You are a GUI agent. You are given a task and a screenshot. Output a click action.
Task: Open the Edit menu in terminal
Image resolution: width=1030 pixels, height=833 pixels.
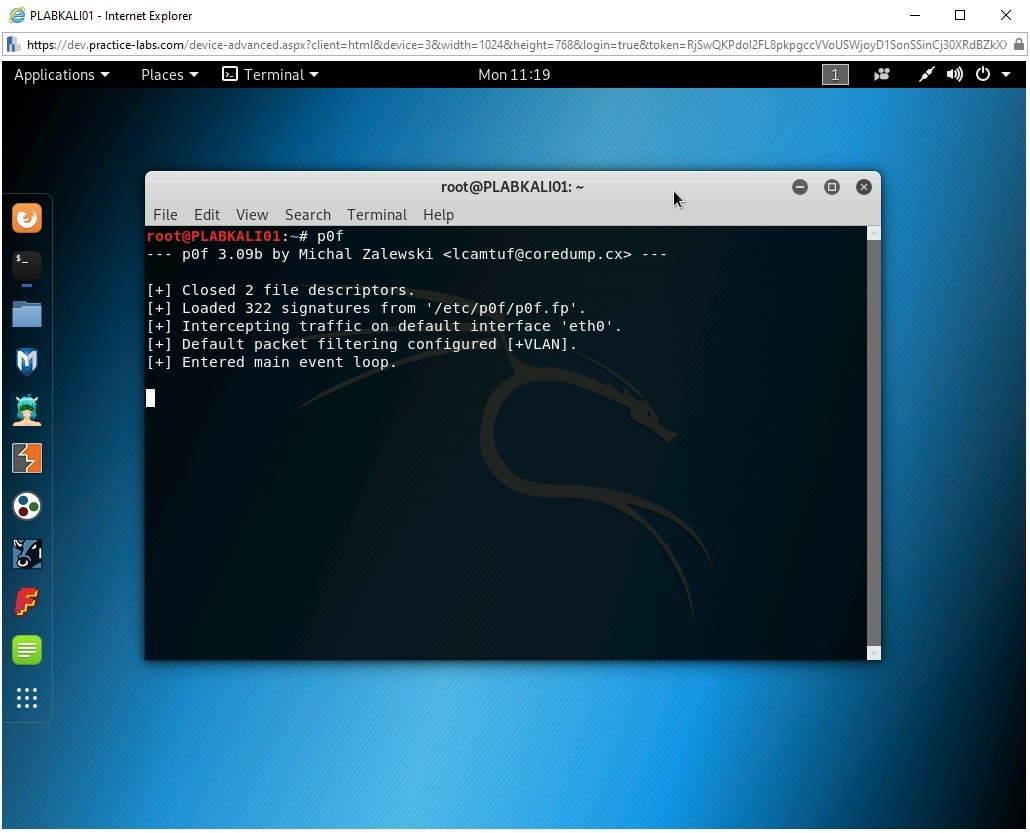(x=206, y=214)
